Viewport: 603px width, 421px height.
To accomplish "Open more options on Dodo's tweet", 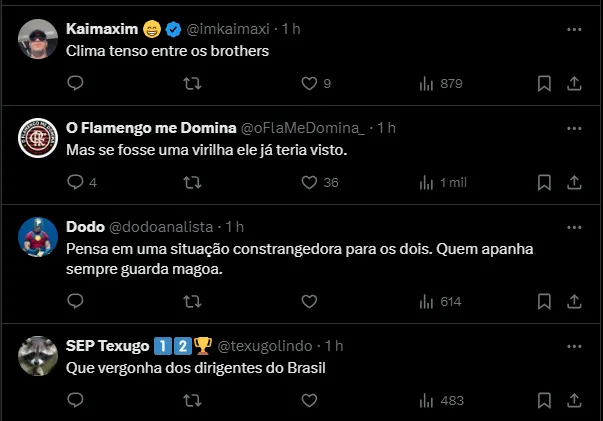I will (x=574, y=227).
